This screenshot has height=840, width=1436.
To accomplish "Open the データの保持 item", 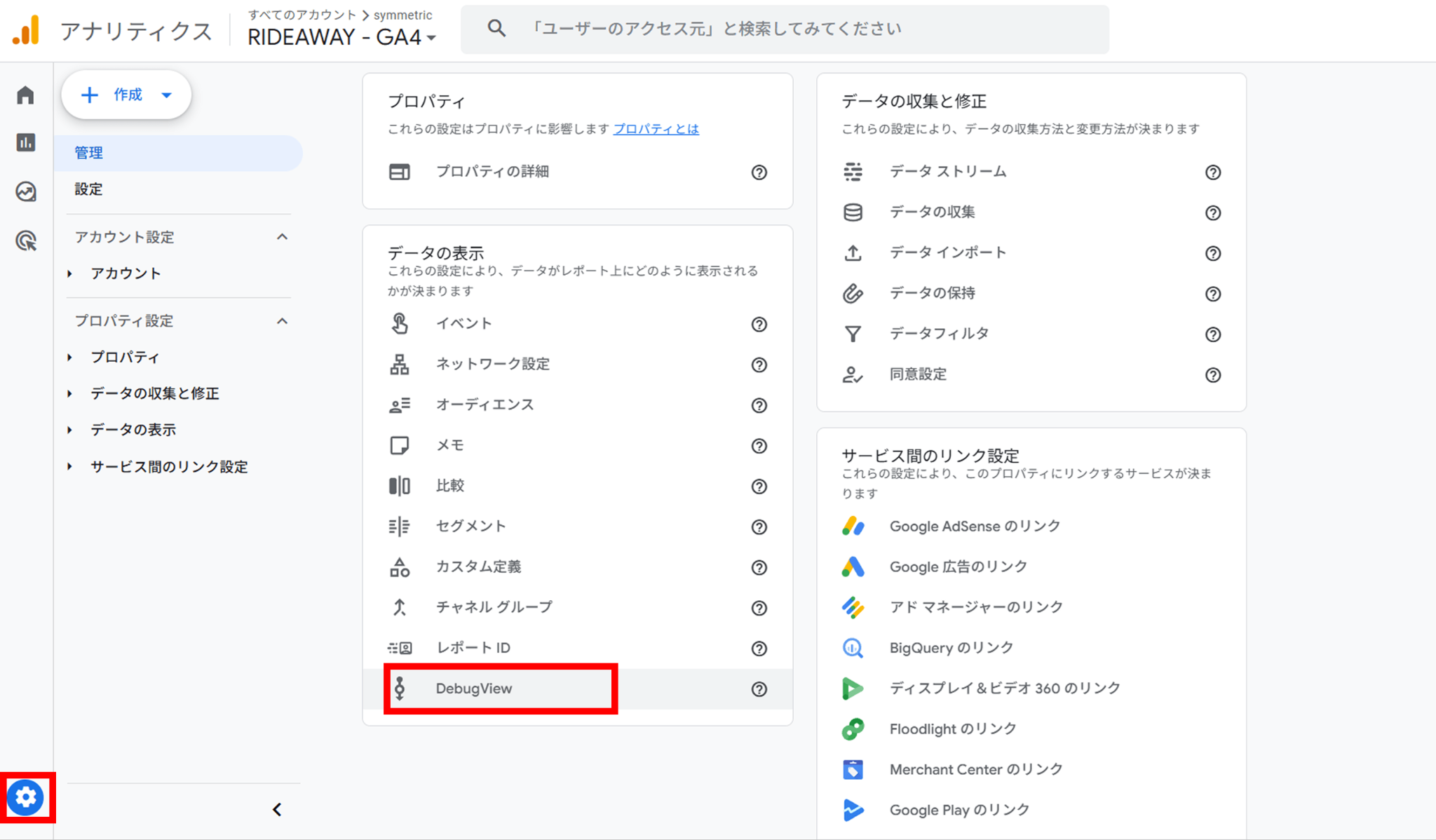I will (x=1031, y=293).
